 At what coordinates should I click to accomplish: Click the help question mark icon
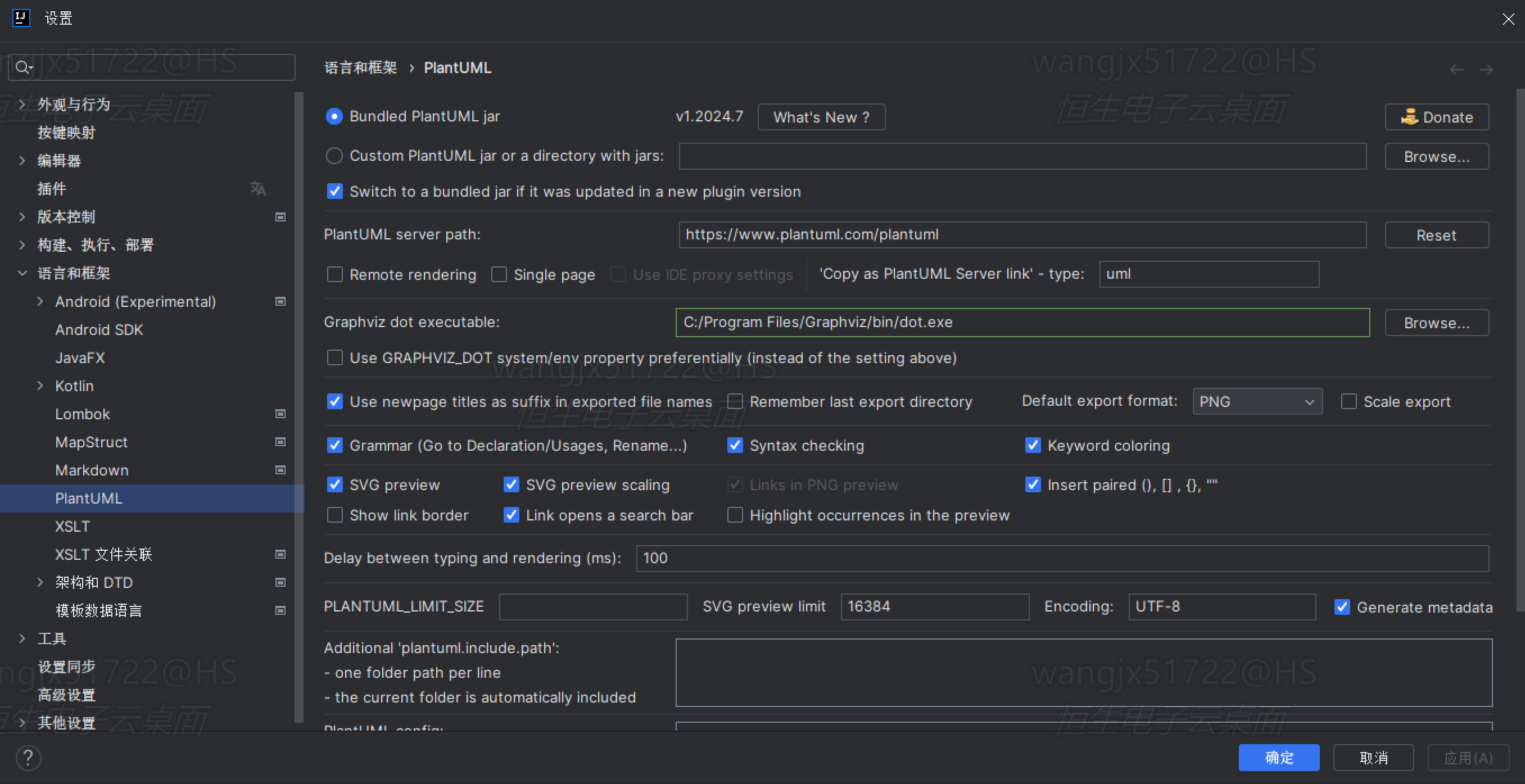click(x=28, y=758)
